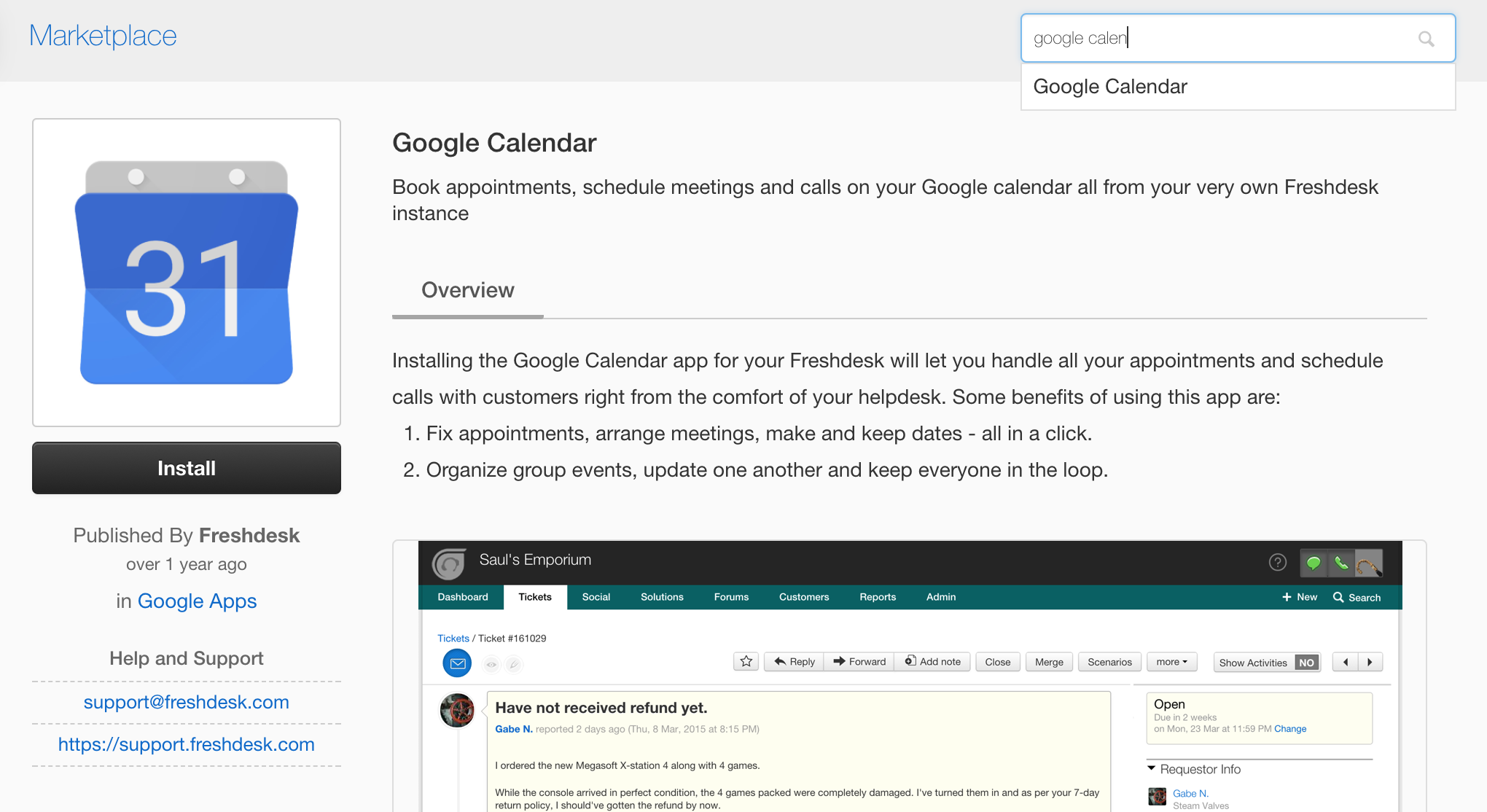The height and width of the screenshot is (812, 1487).
Task: Click the Google Calendar app logo
Action: point(187,273)
